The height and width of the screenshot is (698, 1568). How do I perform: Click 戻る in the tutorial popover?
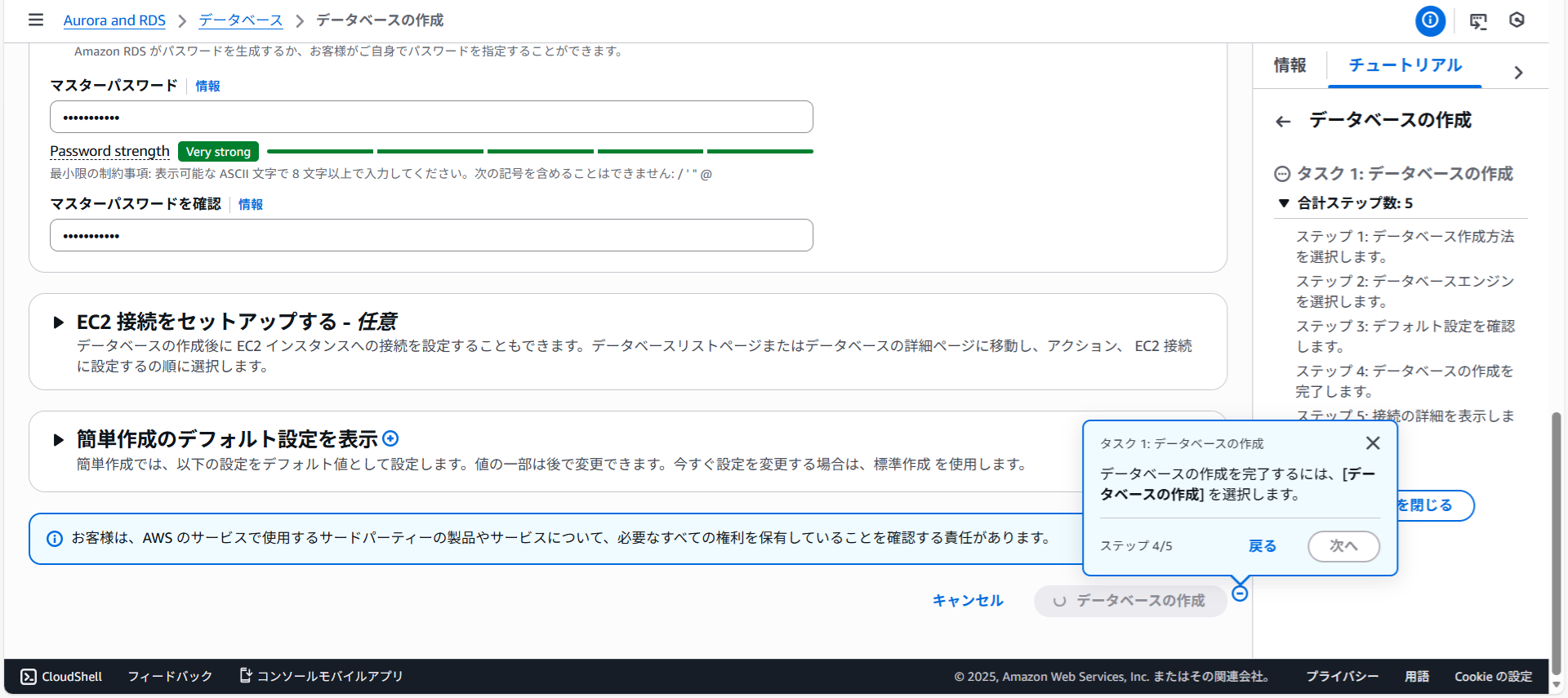[1262, 546]
